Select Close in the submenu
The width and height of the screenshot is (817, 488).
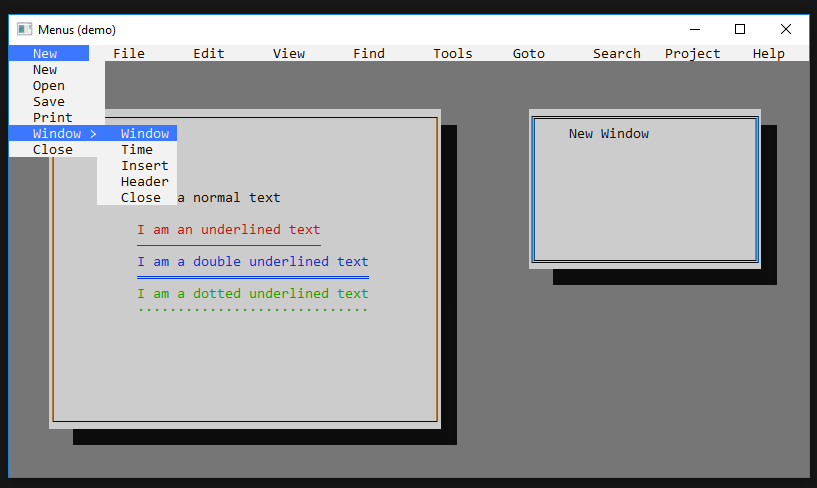click(x=137, y=197)
